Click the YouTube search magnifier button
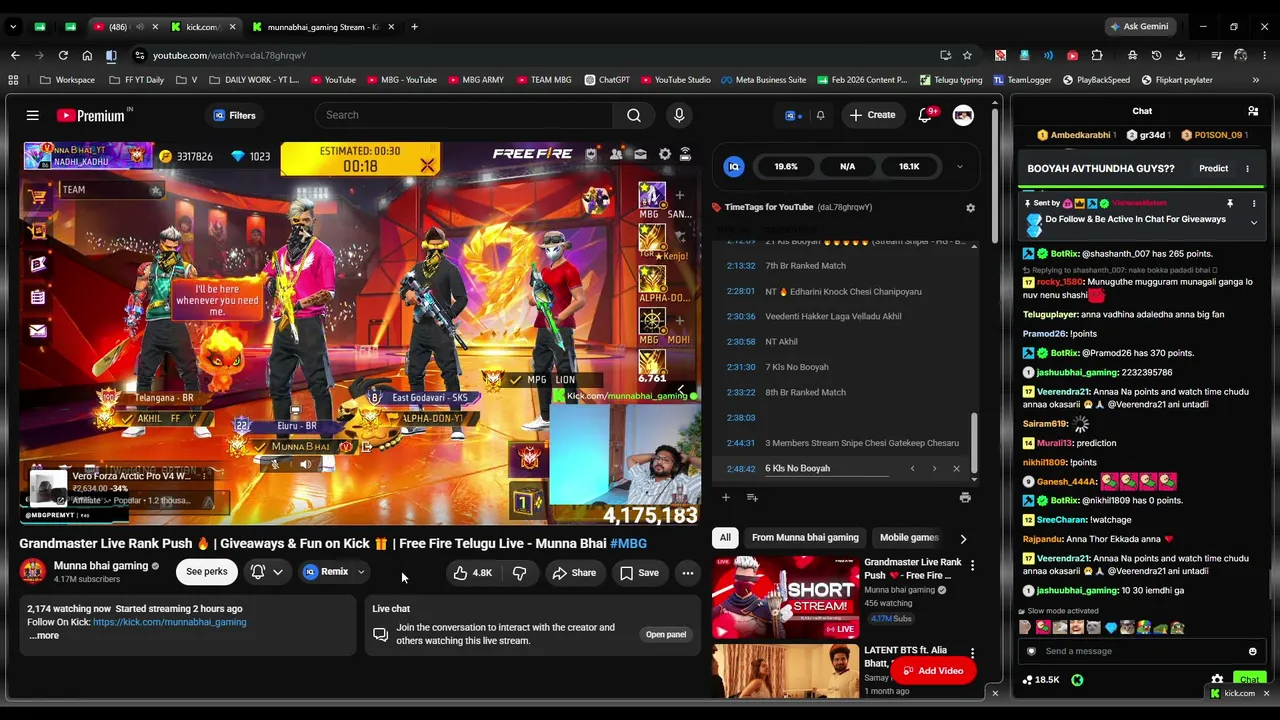Screen dimensions: 1280x720 coord(634,115)
